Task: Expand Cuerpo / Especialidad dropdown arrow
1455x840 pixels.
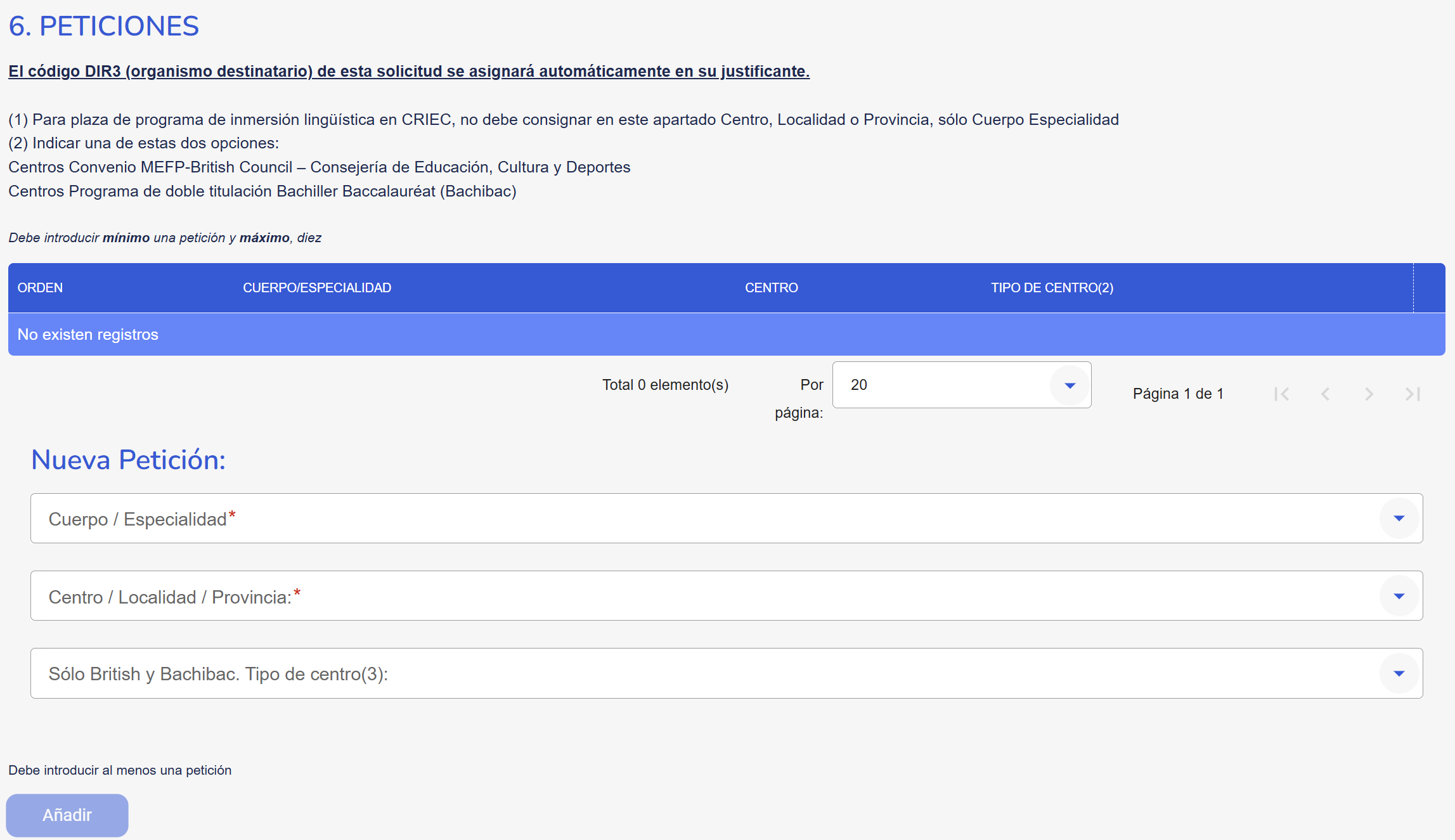Action: [1399, 519]
